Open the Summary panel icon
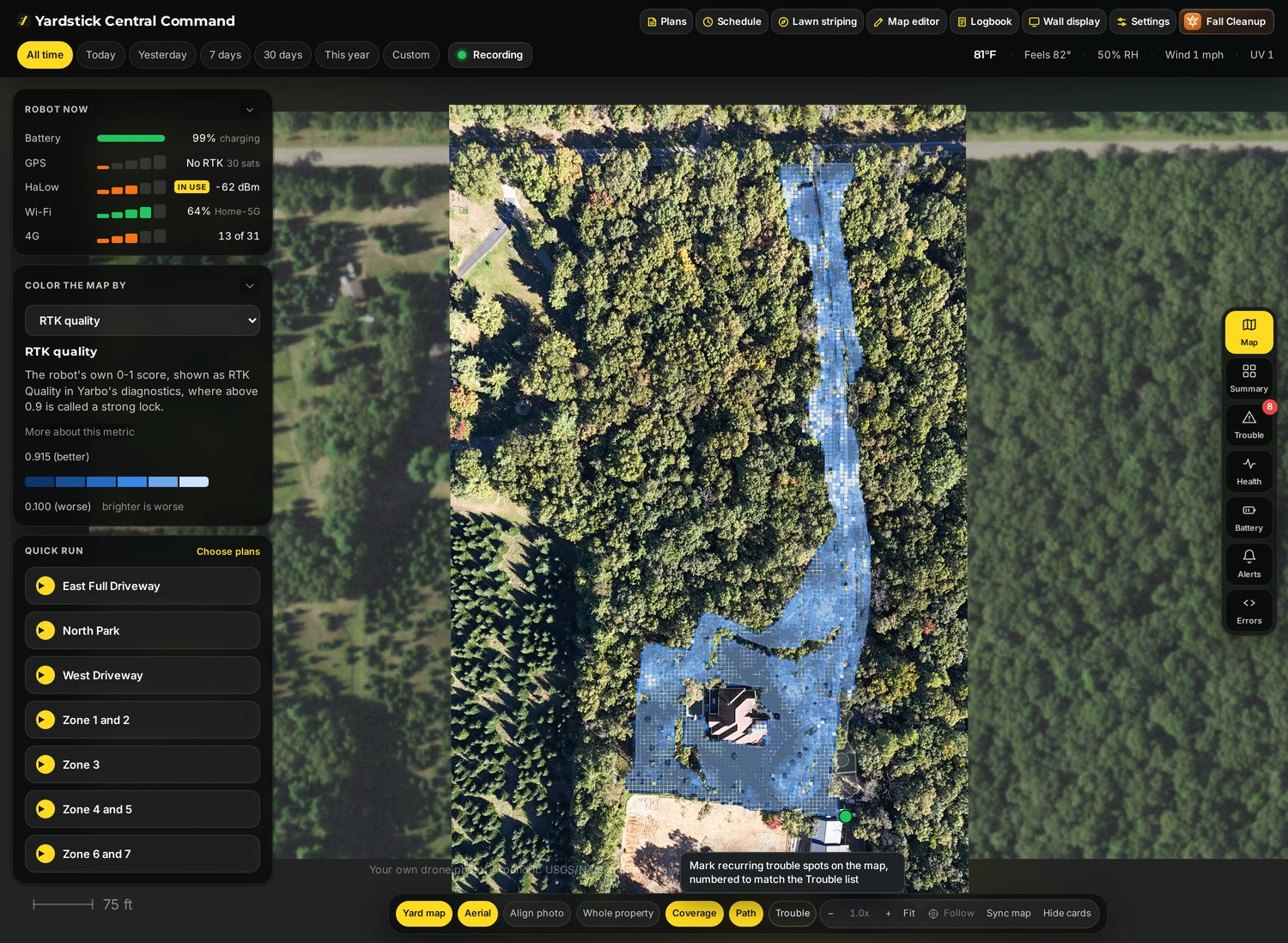Screen dimensions: 1288x943 (1249, 378)
